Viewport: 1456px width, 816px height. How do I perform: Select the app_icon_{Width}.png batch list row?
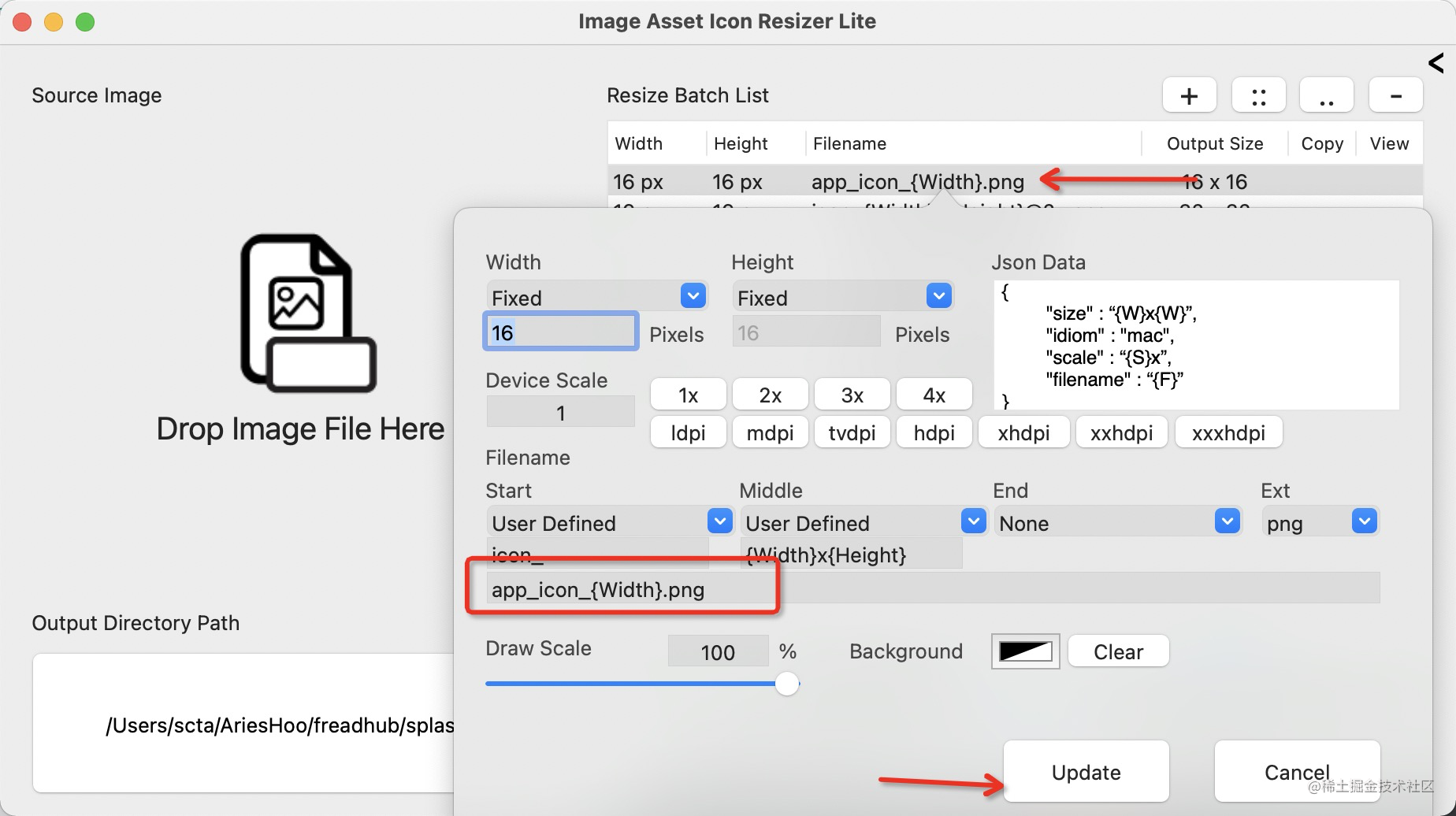(1015, 181)
